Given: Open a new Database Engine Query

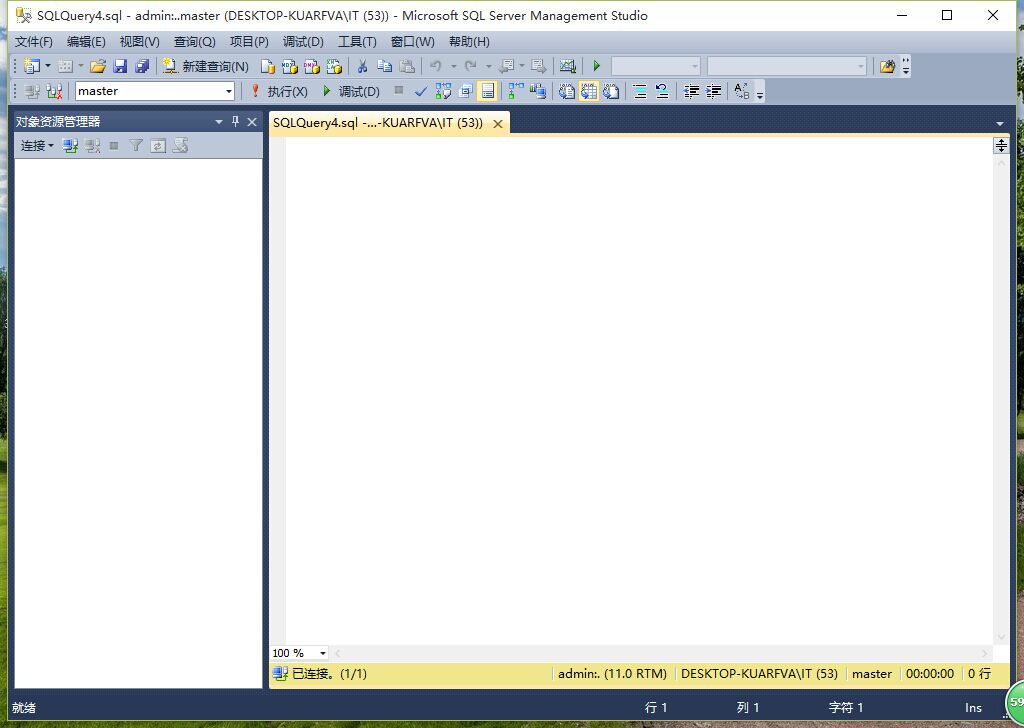Looking at the screenshot, I should pyautogui.click(x=267, y=67).
